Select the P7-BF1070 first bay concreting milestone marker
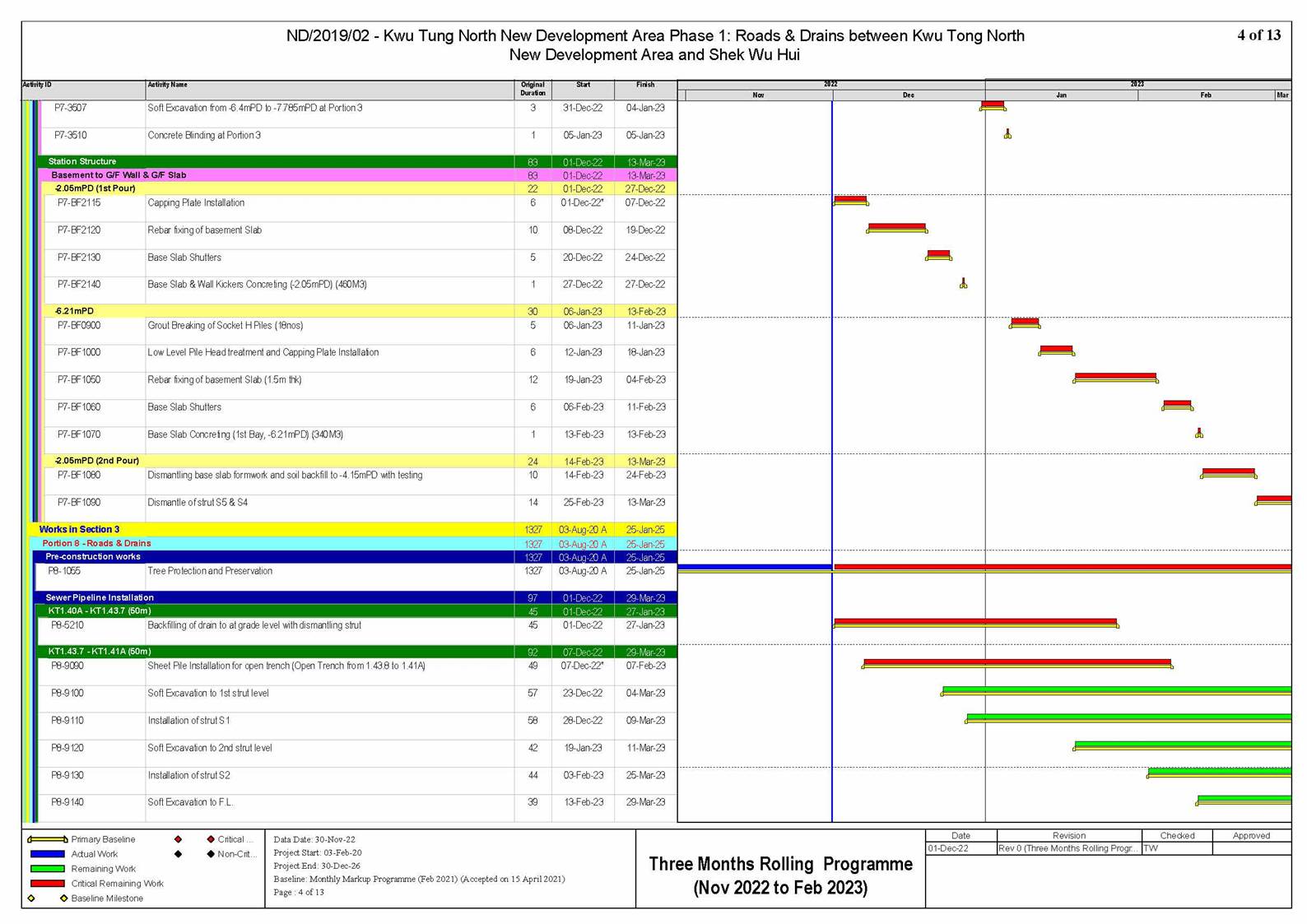Viewport: 1307px width, 924px height. (1198, 433)
